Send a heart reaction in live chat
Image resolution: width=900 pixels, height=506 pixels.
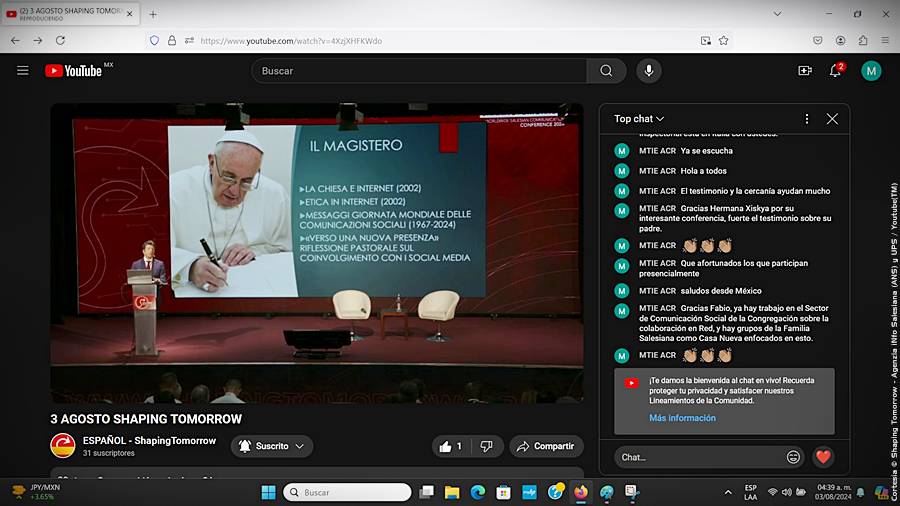click(823, 457)
